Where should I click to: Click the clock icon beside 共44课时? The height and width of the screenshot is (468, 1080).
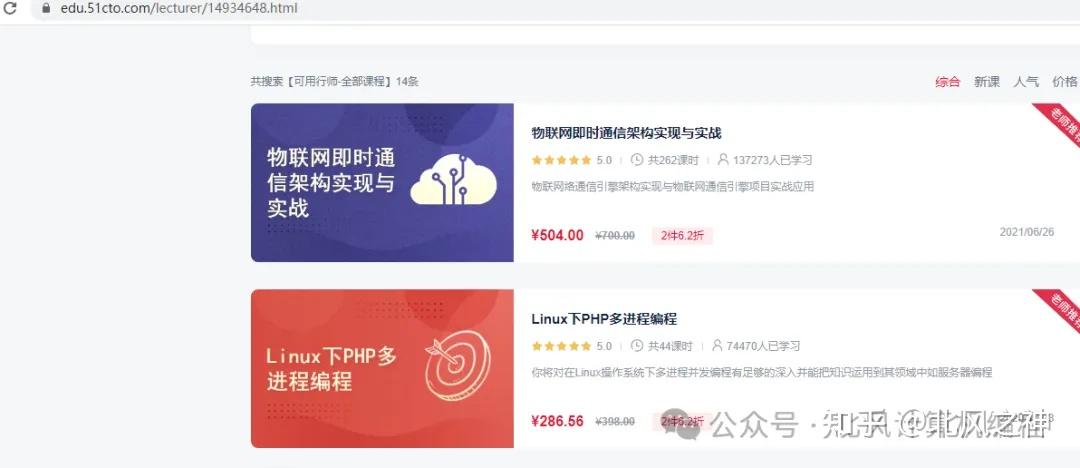637,346
